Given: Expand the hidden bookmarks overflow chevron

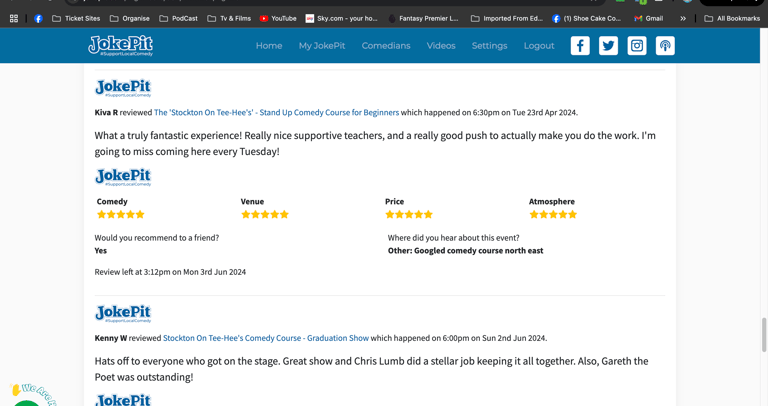Looking at the screenshot, I should 683,18.
